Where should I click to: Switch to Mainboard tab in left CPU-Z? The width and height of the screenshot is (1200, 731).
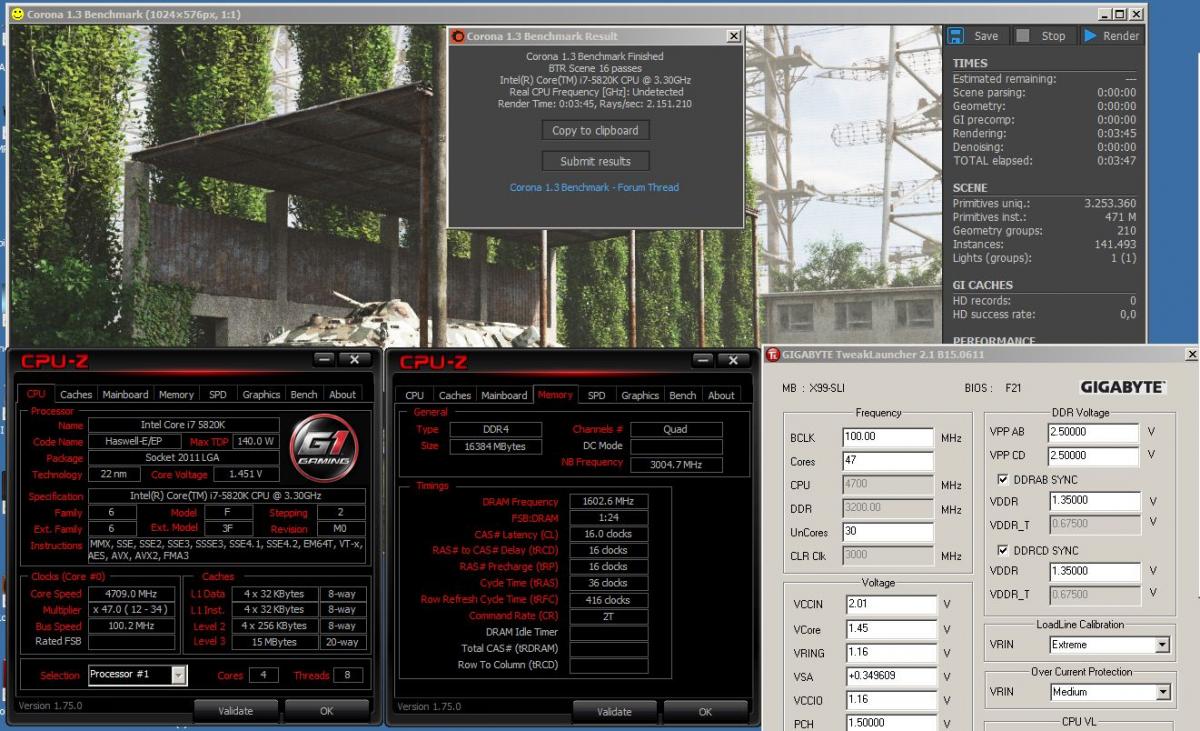125,394
